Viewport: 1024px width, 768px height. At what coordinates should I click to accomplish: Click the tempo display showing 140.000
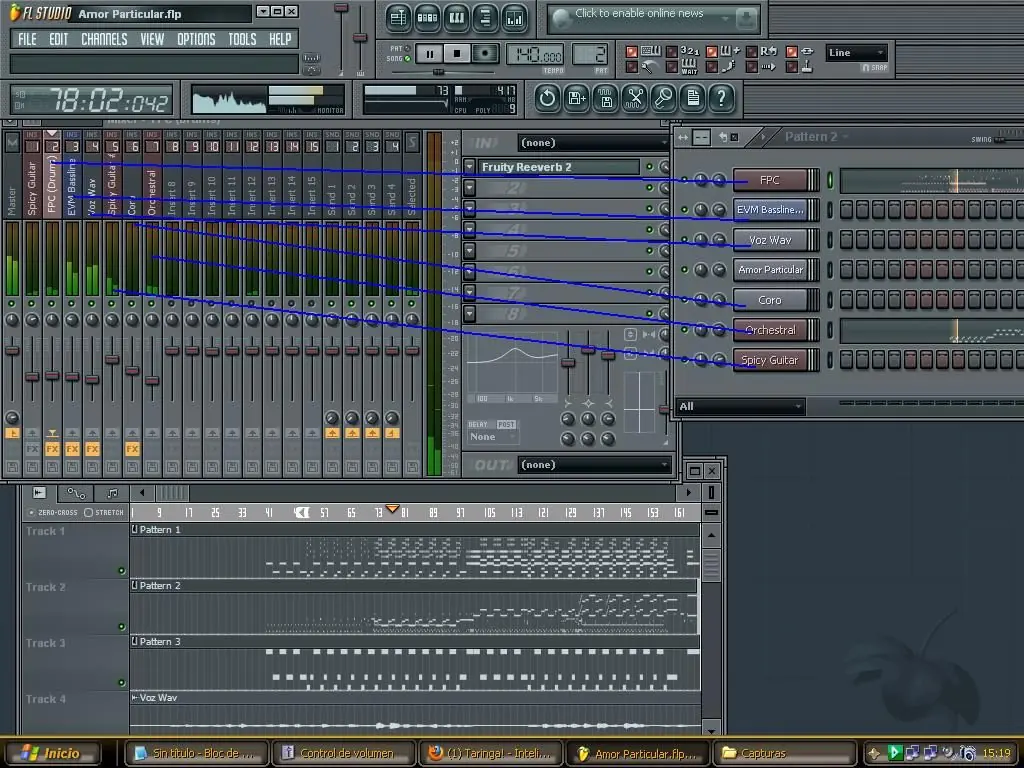coord(535,54)
